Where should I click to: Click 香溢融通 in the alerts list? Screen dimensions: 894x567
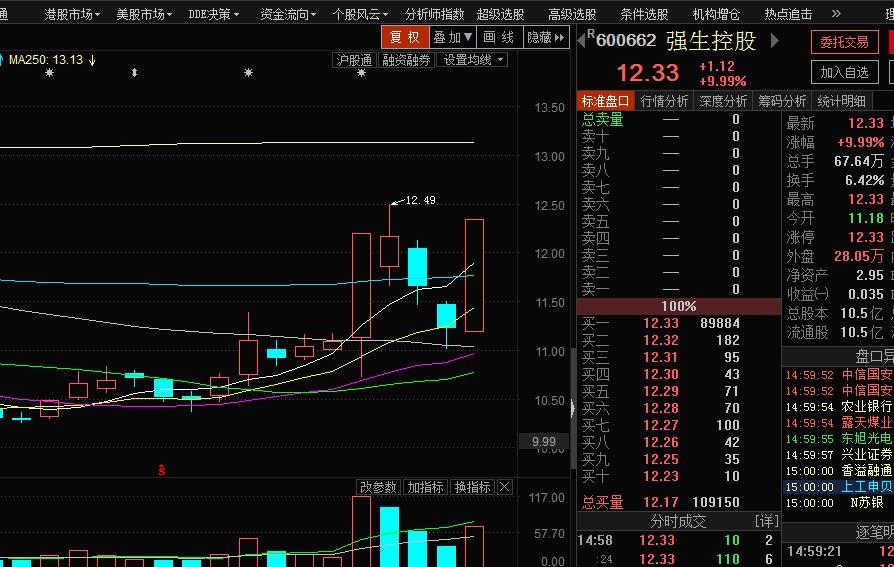pyautogui.click(x=867, y=471)
